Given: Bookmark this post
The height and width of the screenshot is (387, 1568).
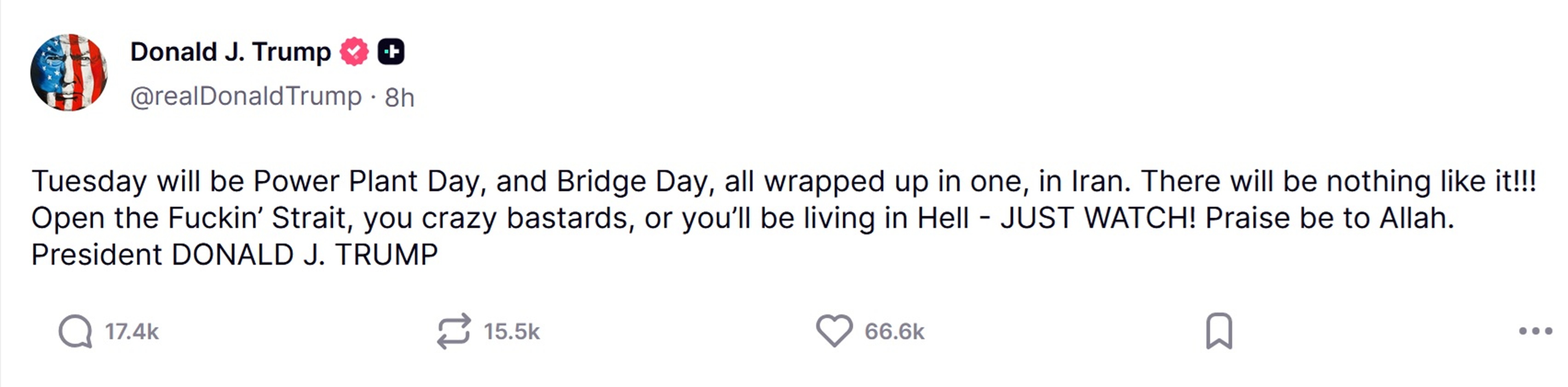Looking at the screenshot, I should [1219, 332].
